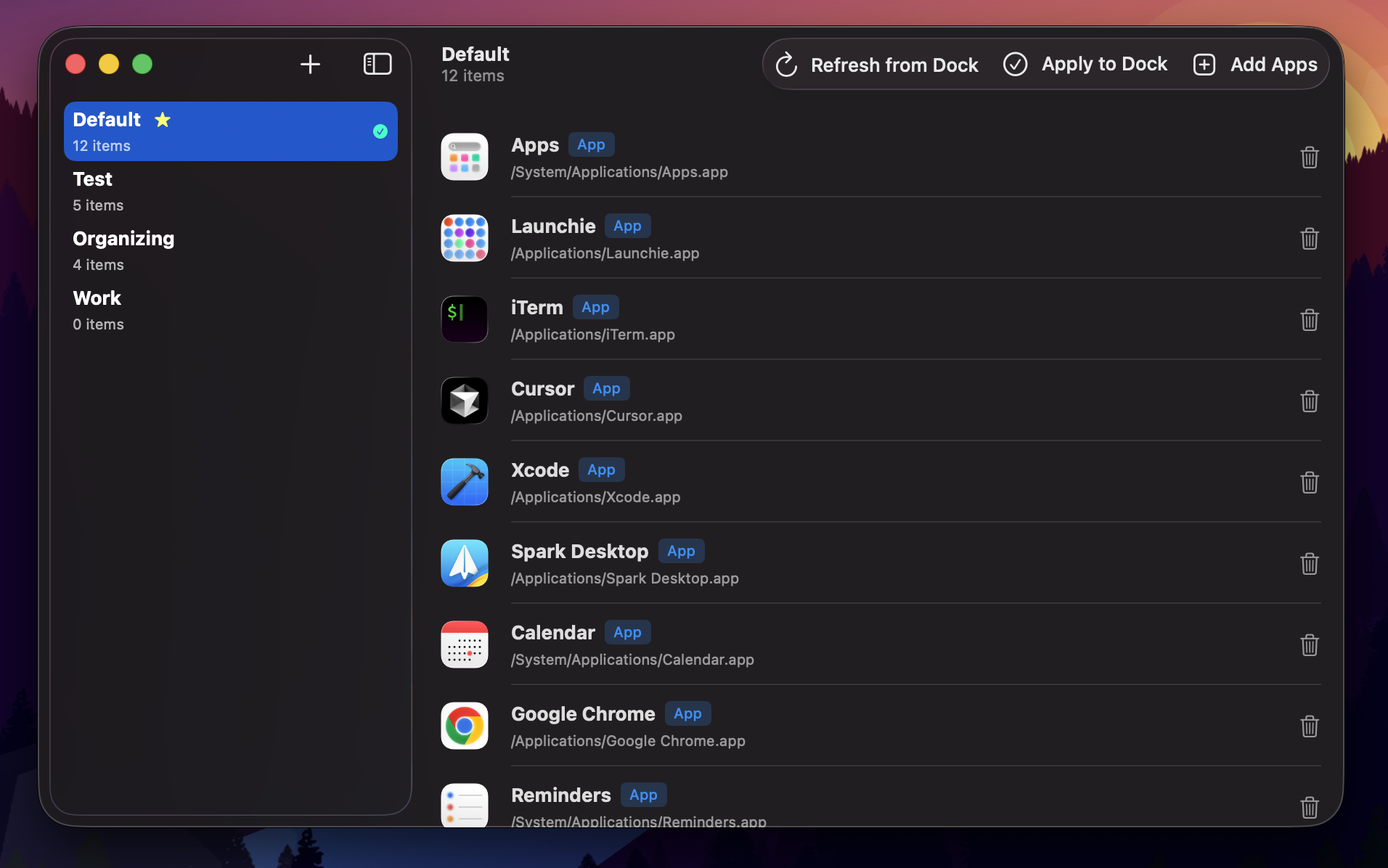Screen dimensions: 1388x868
Task: Remove Calendar using its trash icon
Action: (x=1309, y=645)
